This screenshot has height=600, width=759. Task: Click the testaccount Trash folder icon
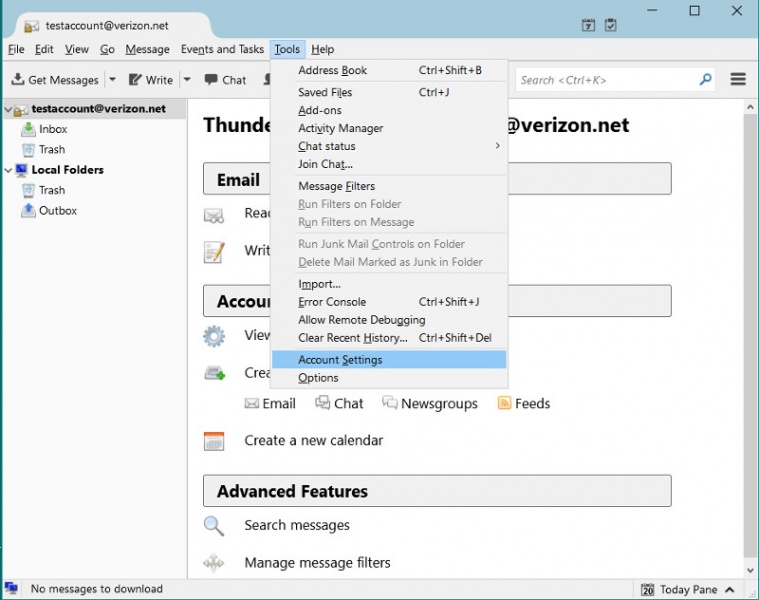coord(28,150)
